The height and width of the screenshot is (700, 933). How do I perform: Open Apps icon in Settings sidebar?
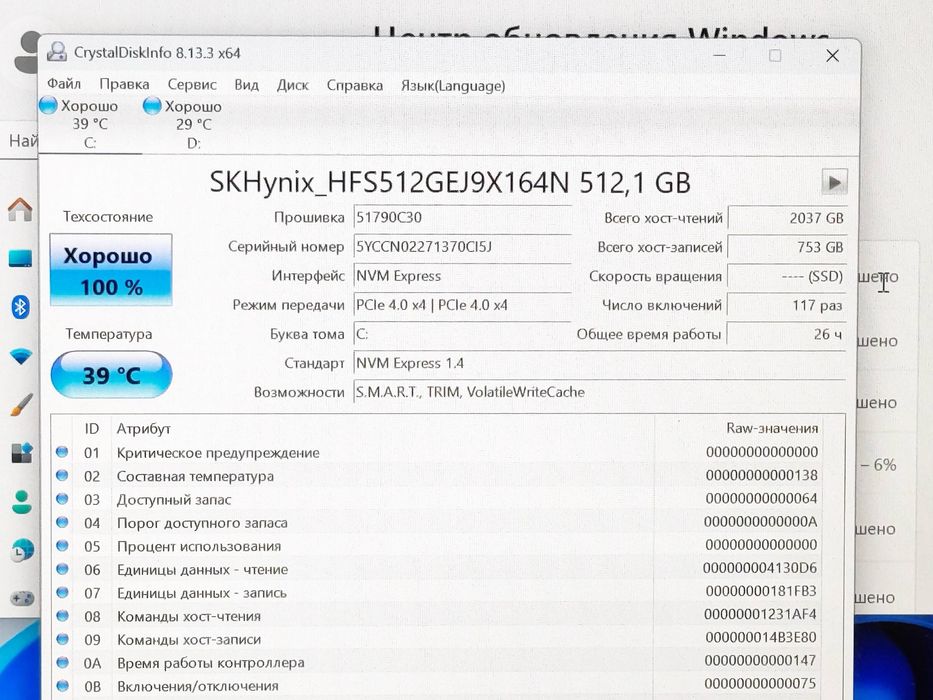pyautogui.click(x=21, y=452)
